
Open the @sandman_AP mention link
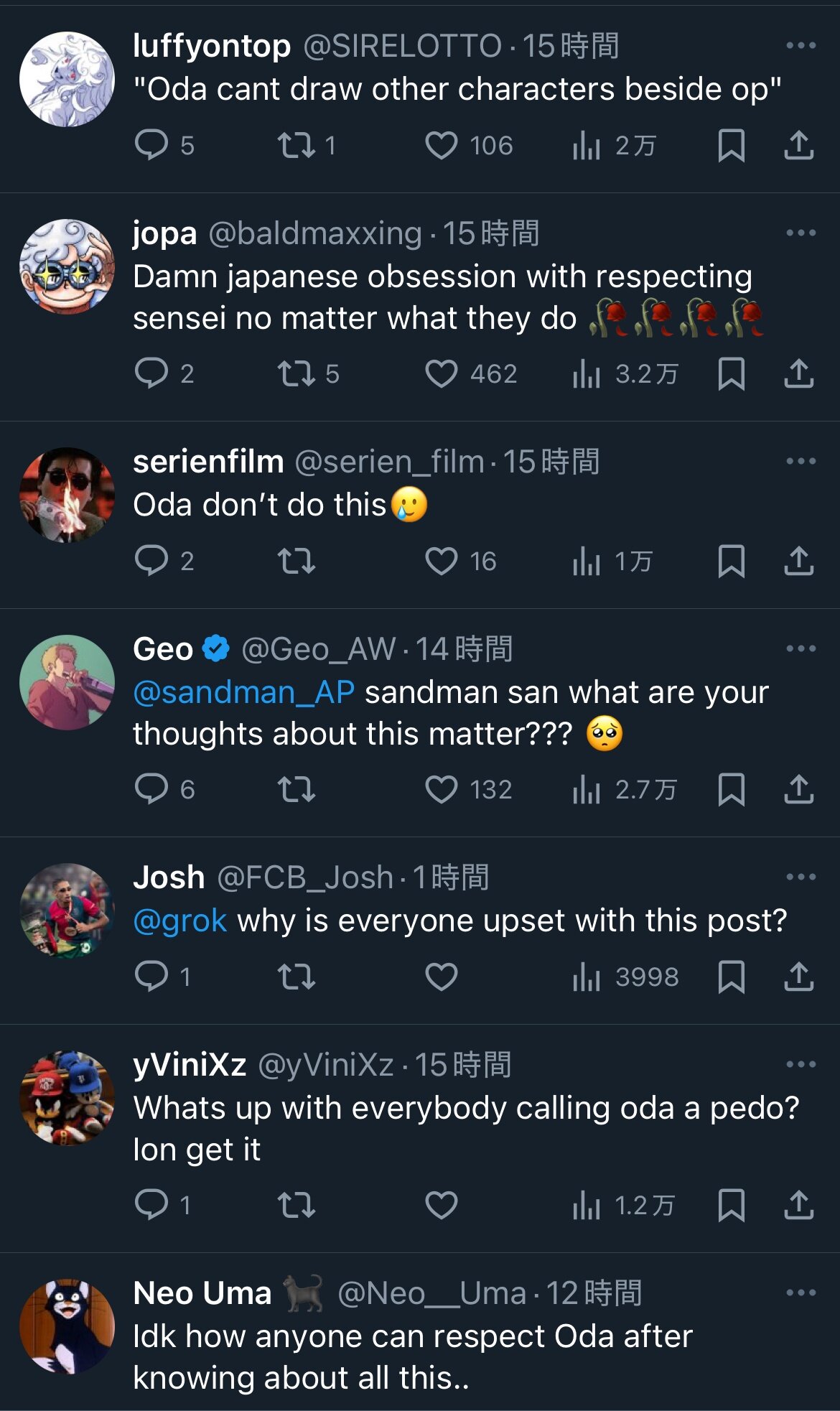pos(244,692)
